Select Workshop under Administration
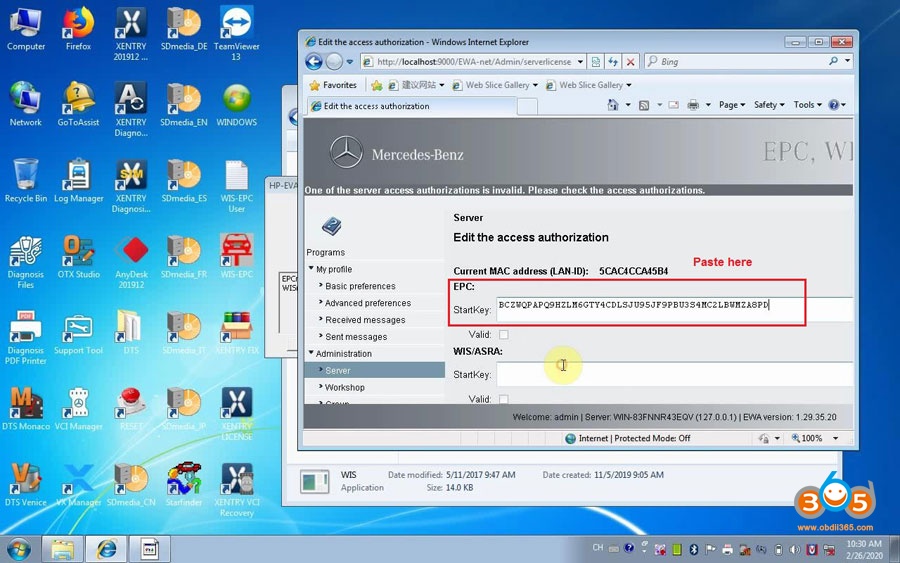Image resolution: width=900 pixels, height=563 pixels. (x=344, y=387)
